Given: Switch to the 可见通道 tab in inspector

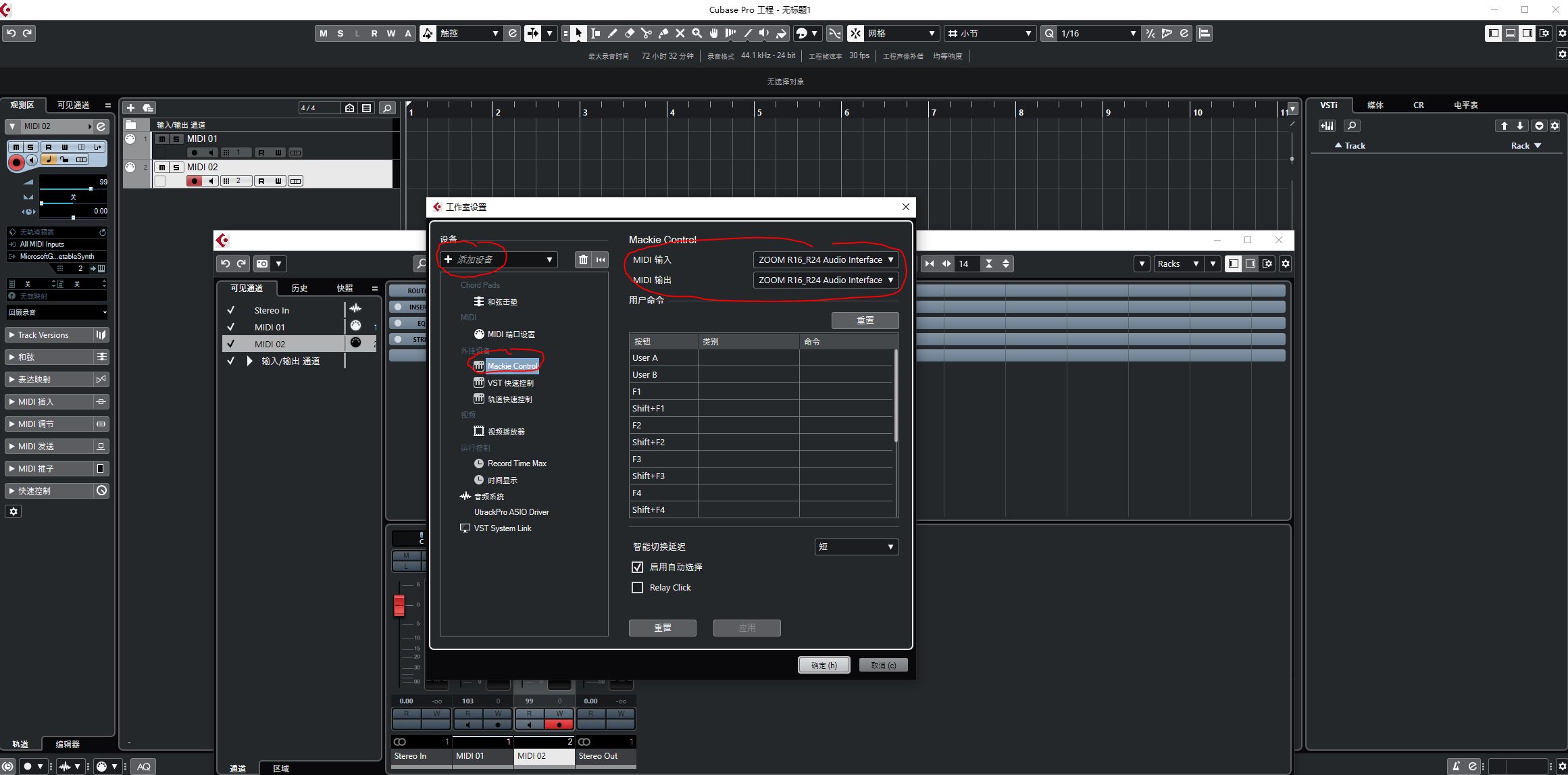Looking at the screenshot, I should pyautogui.click(x=74, y=105).
